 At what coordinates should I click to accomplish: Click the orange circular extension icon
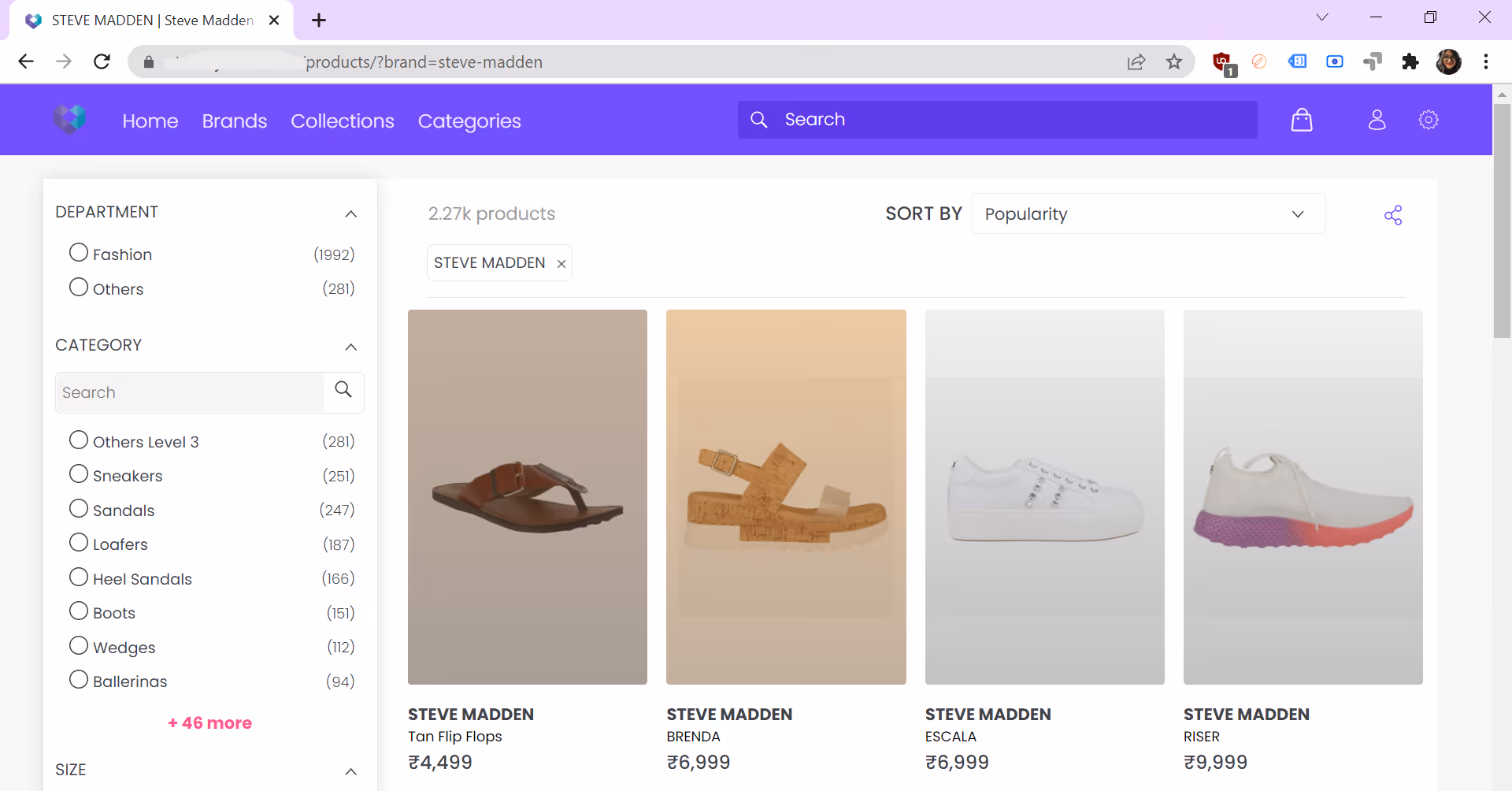[1259, 61]
